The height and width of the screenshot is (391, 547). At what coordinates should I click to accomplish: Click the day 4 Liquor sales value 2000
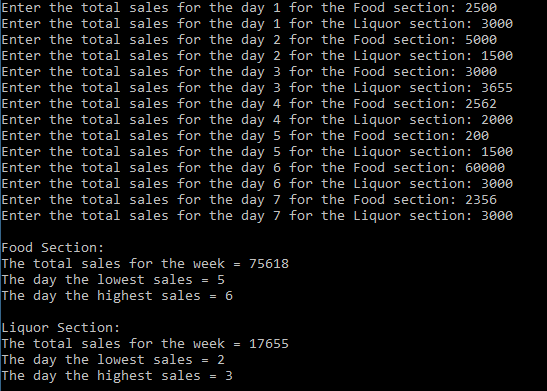pos(497,120)
